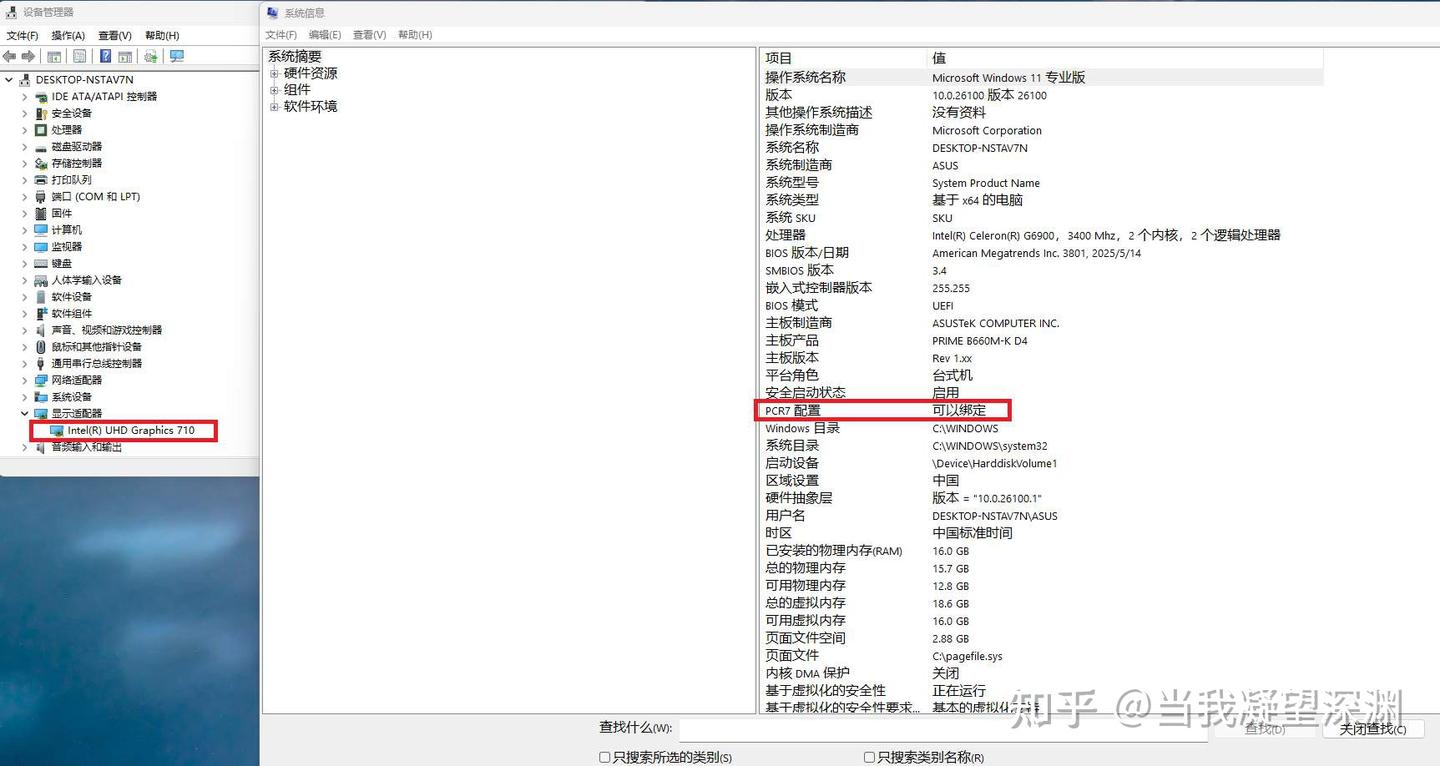Toggle the console tree panel icon
The width and height of the screenshot is (1440, 766).
[53, 56]
